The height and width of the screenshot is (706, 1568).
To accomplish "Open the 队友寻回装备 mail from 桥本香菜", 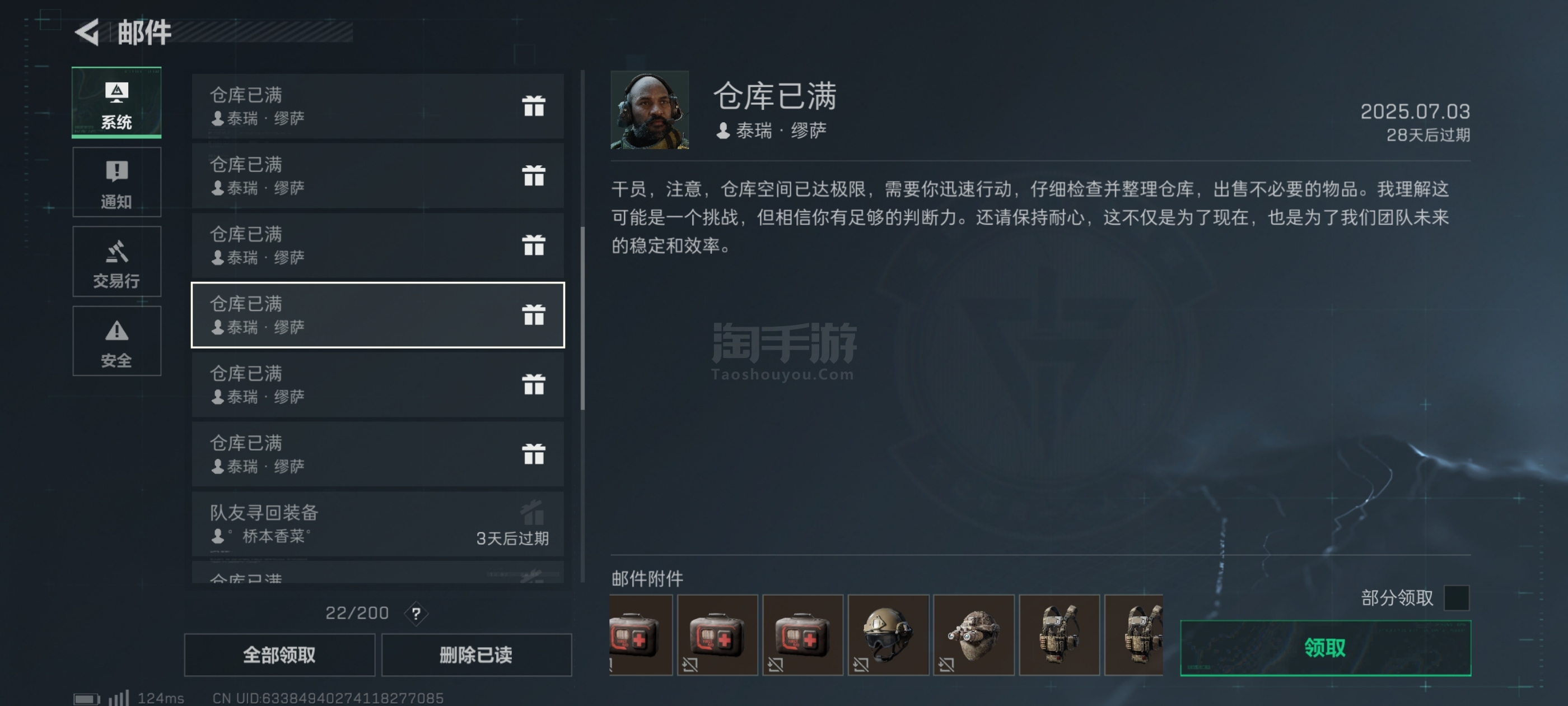I will coord(378,523).
